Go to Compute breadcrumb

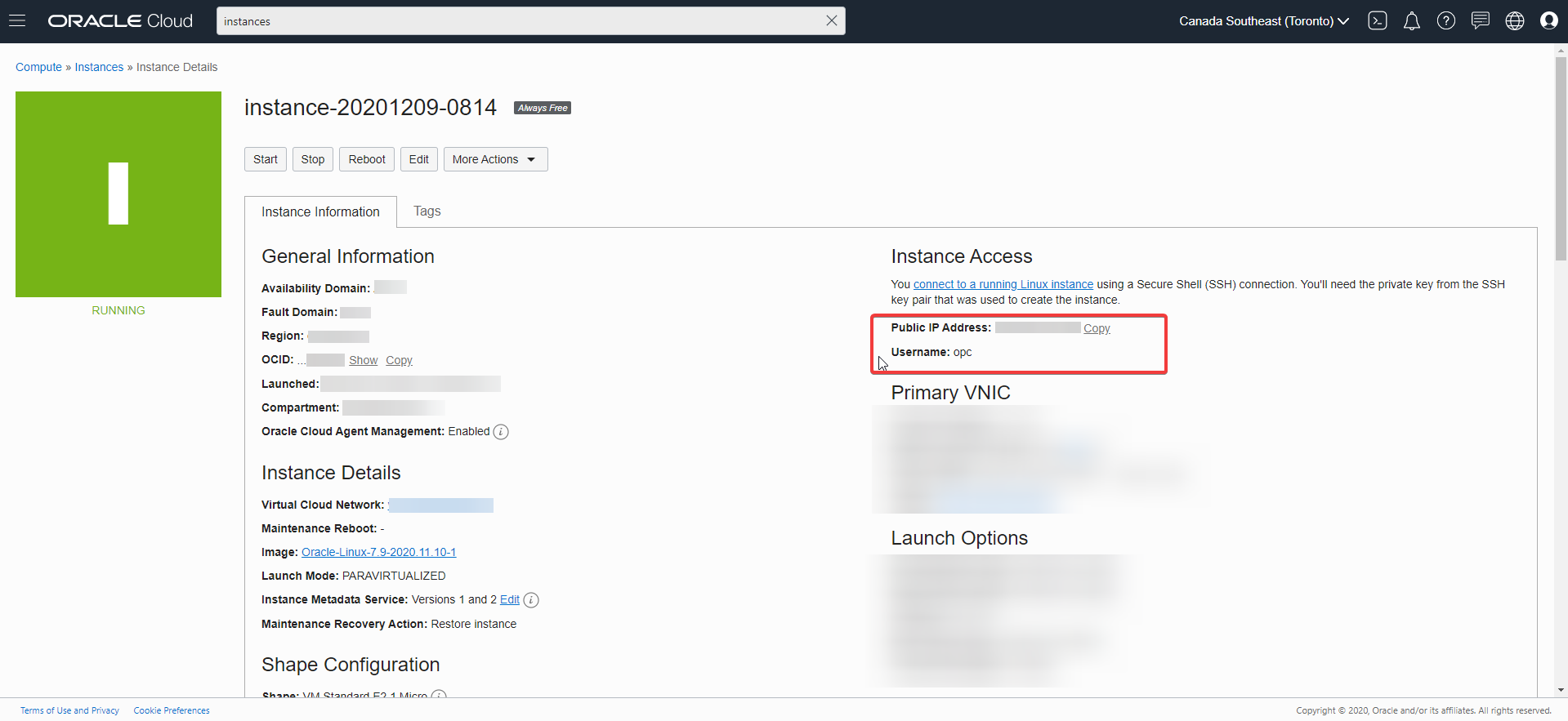tap(38, 68)
